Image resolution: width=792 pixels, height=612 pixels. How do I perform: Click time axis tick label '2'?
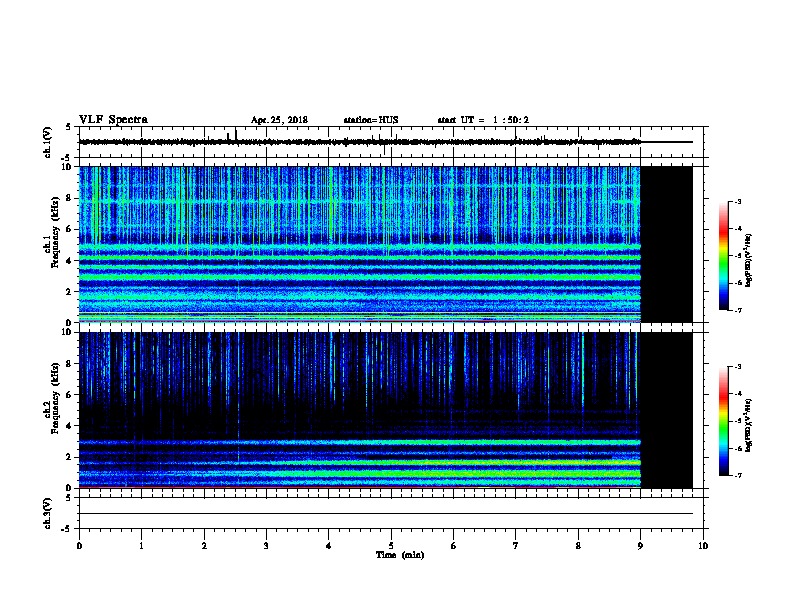pos(204,545)
